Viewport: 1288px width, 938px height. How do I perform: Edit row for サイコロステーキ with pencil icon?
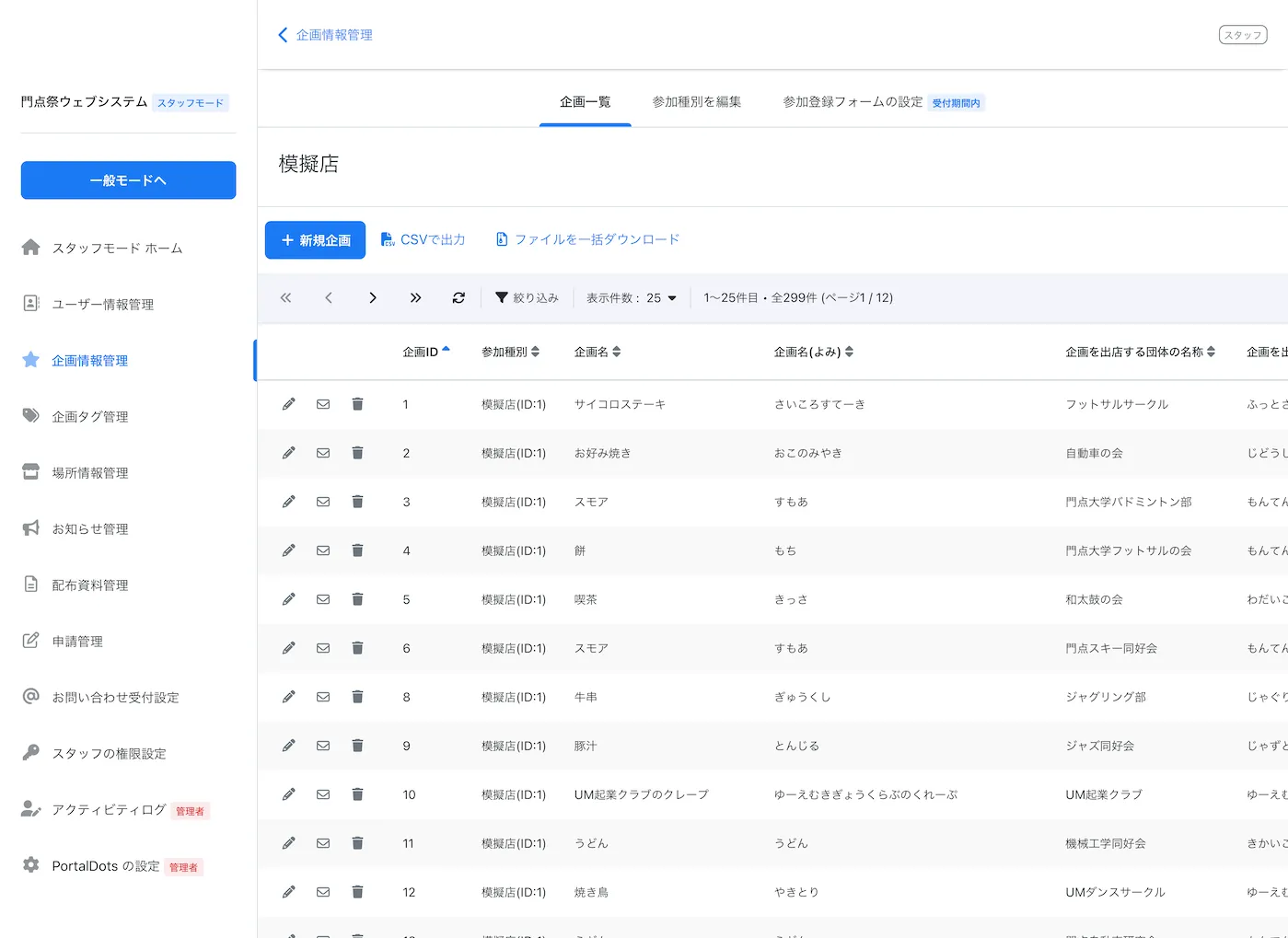(x=289, y=404)
